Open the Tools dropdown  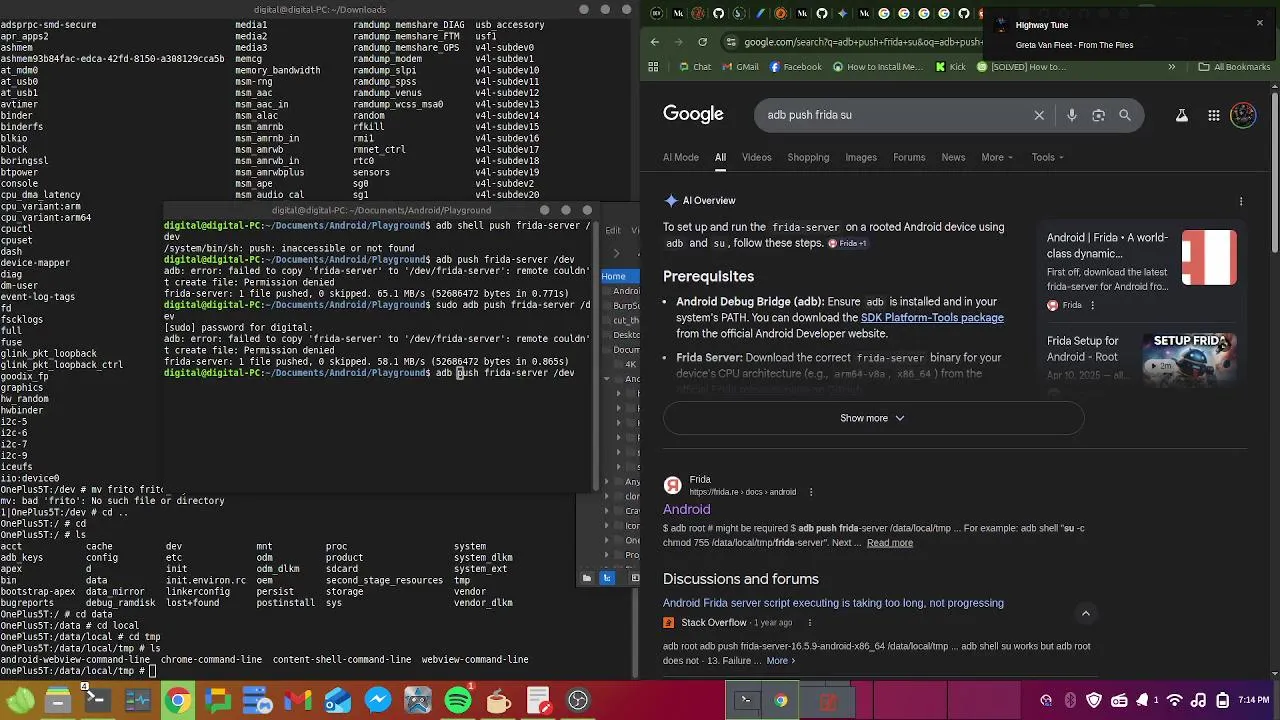[x=1047, y=157]
